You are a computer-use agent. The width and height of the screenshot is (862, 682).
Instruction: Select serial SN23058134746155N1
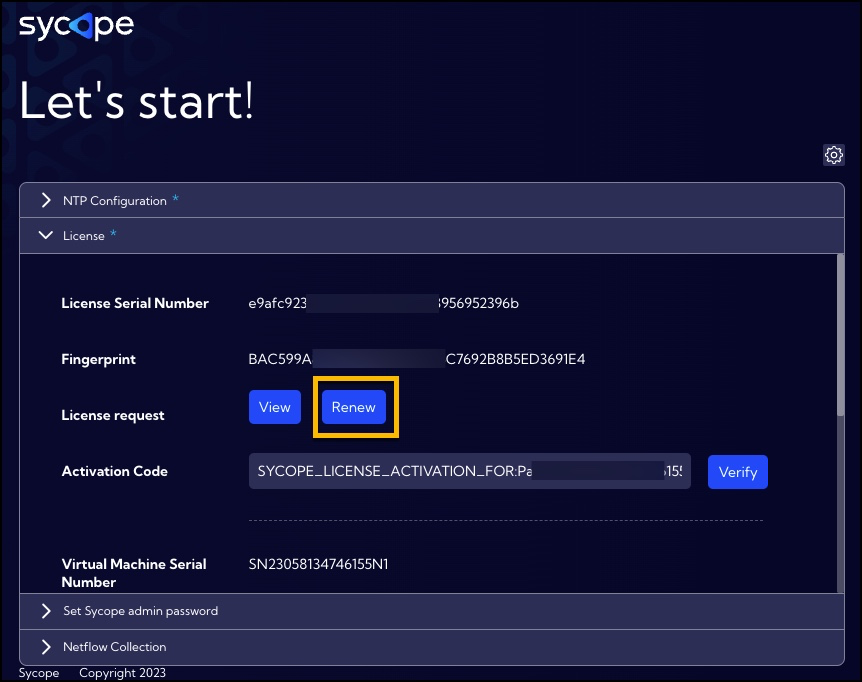(x=318, y=564)
